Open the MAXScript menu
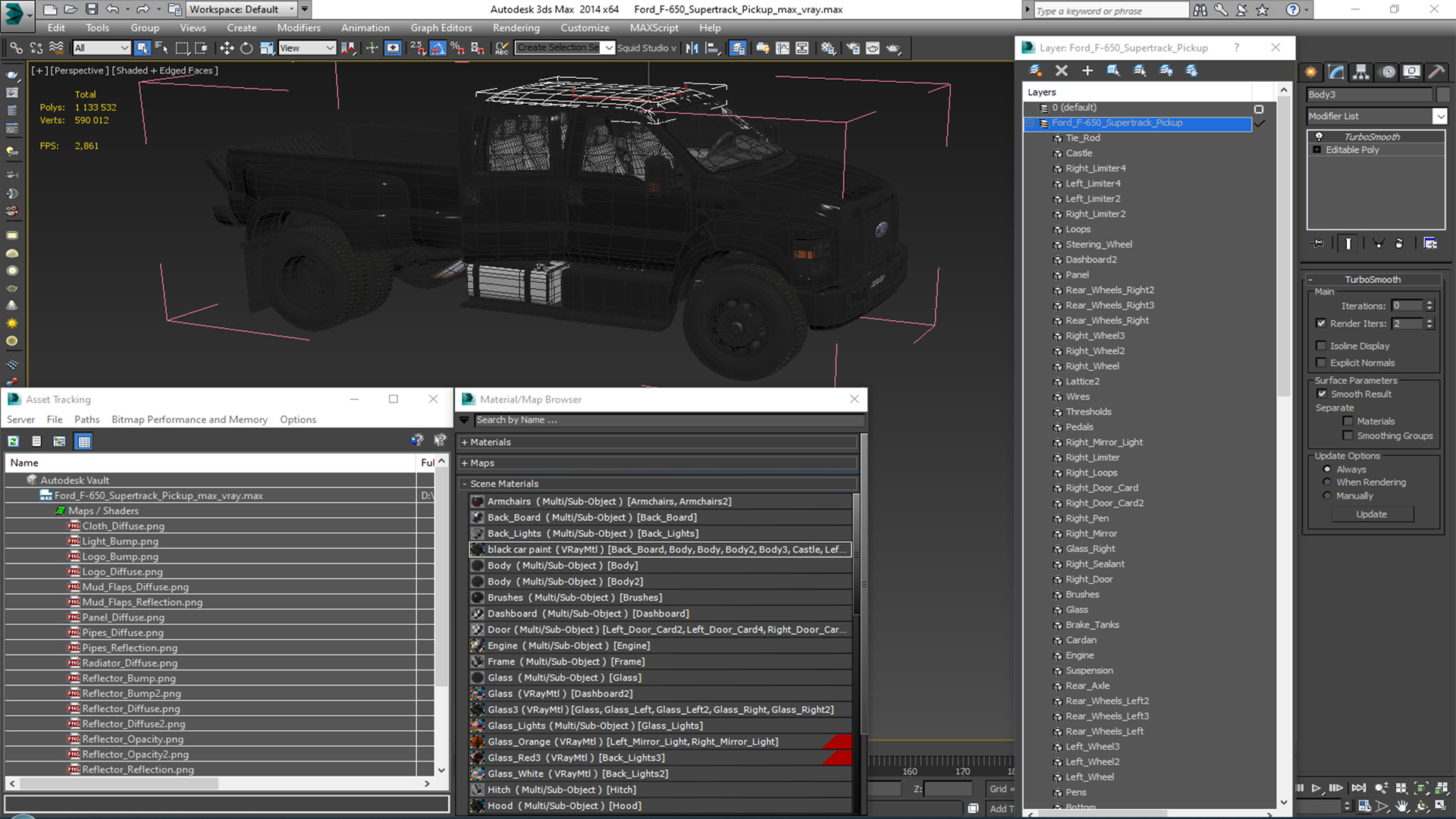Viewport: 1456px width, 819px height. point(654,28)
